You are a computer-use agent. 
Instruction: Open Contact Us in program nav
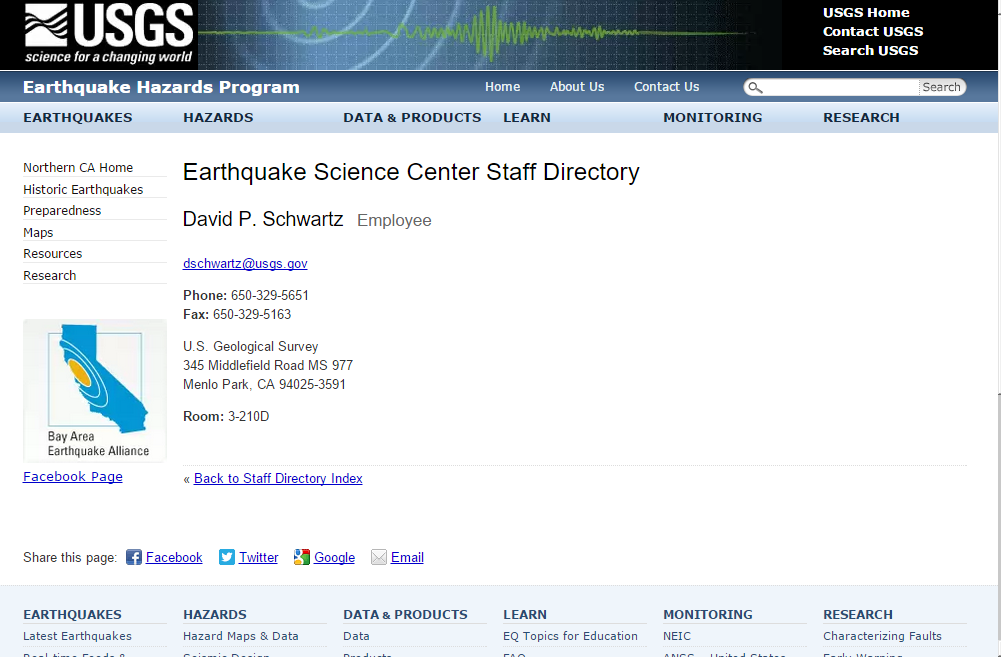coord(666,87)
